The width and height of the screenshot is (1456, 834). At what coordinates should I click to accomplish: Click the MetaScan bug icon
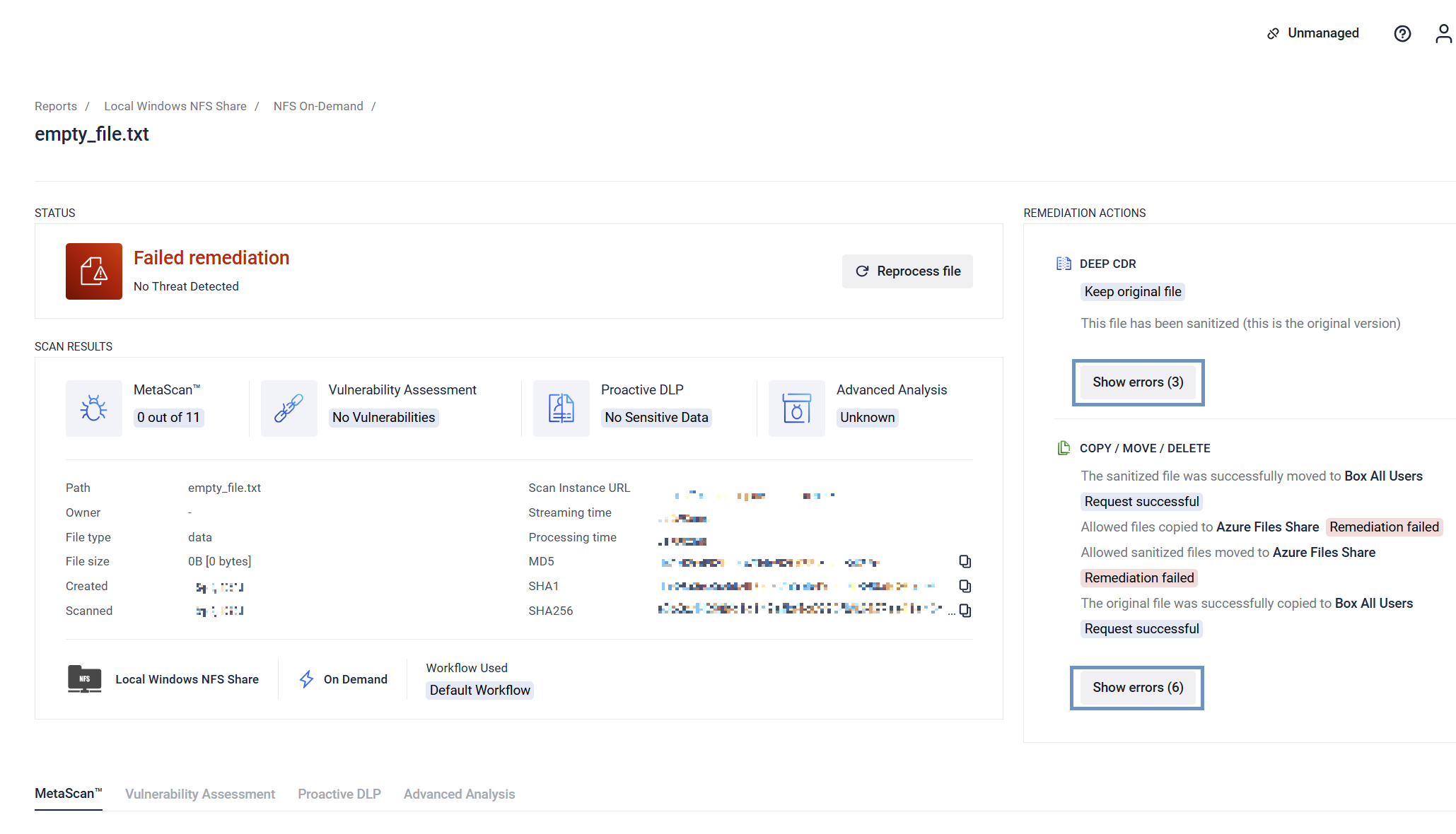coord(93,408)
